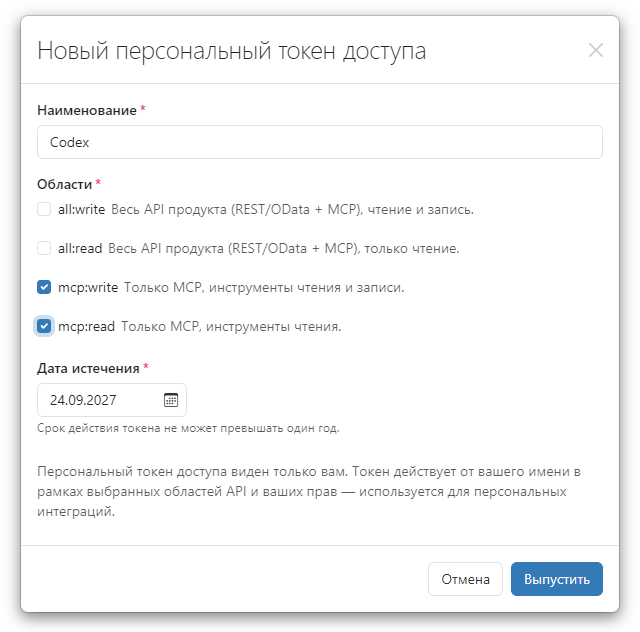
Task: Close the new personal access token dialog
Action: pyautogui.click(x=596, y=50)
